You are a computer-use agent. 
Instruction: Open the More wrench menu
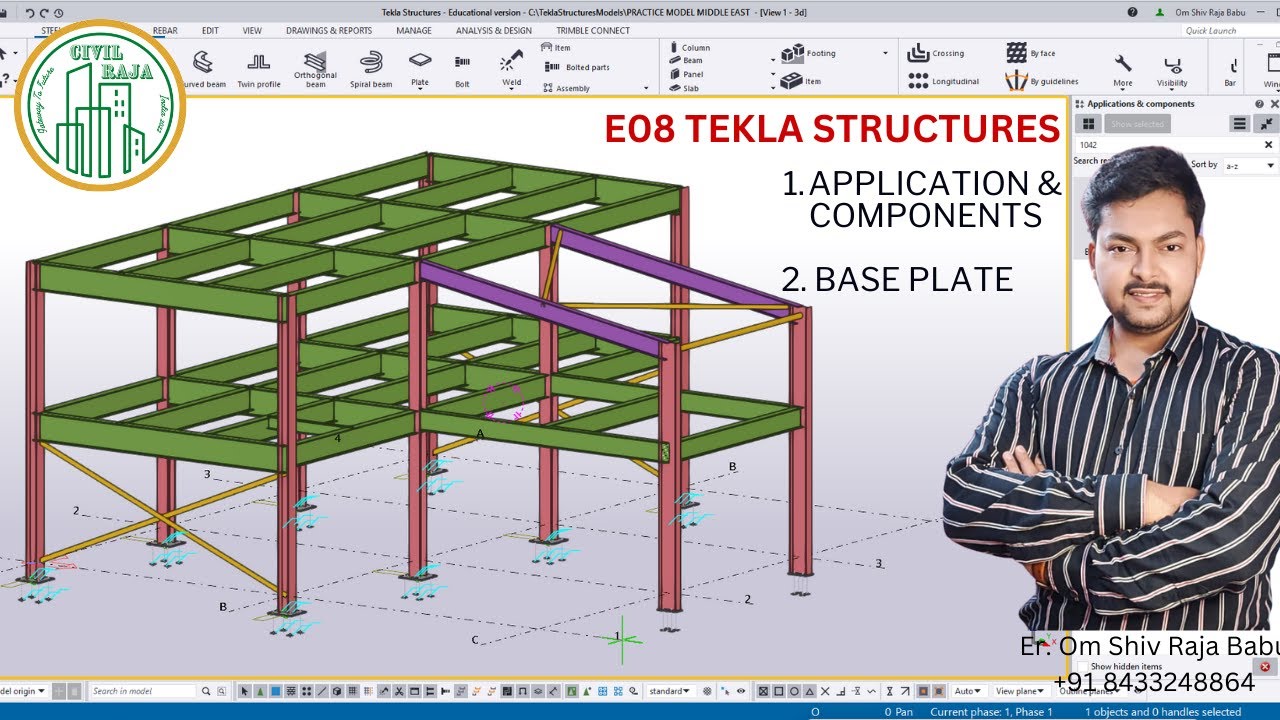(x=1123, y=70)
